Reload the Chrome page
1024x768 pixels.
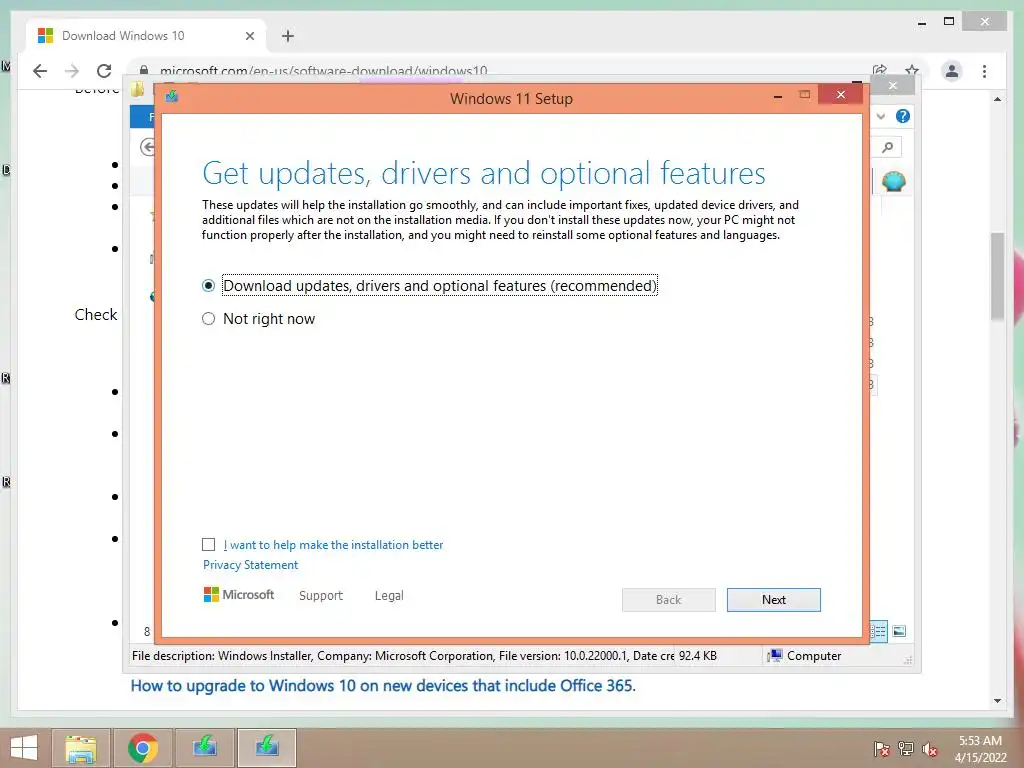coord(104,71)
